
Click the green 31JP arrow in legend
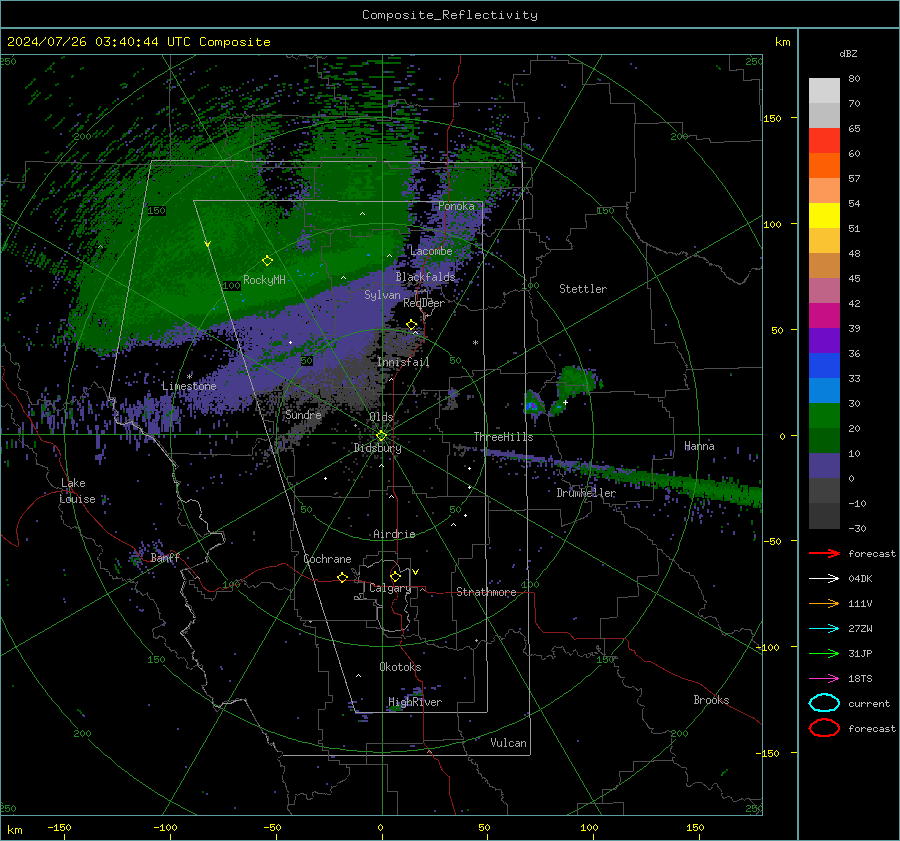pos(824,653)
